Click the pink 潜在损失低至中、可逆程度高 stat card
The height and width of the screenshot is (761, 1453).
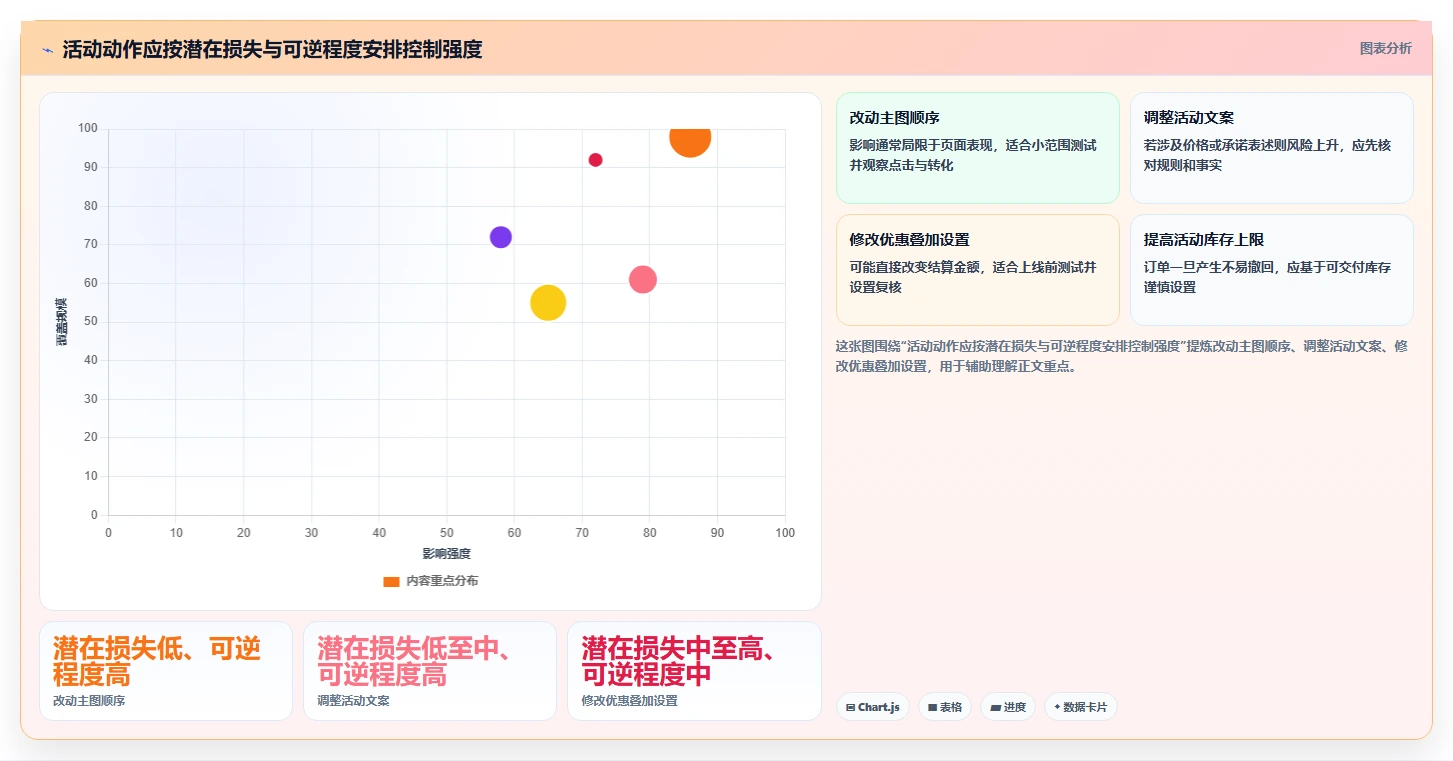click(430, 671)
